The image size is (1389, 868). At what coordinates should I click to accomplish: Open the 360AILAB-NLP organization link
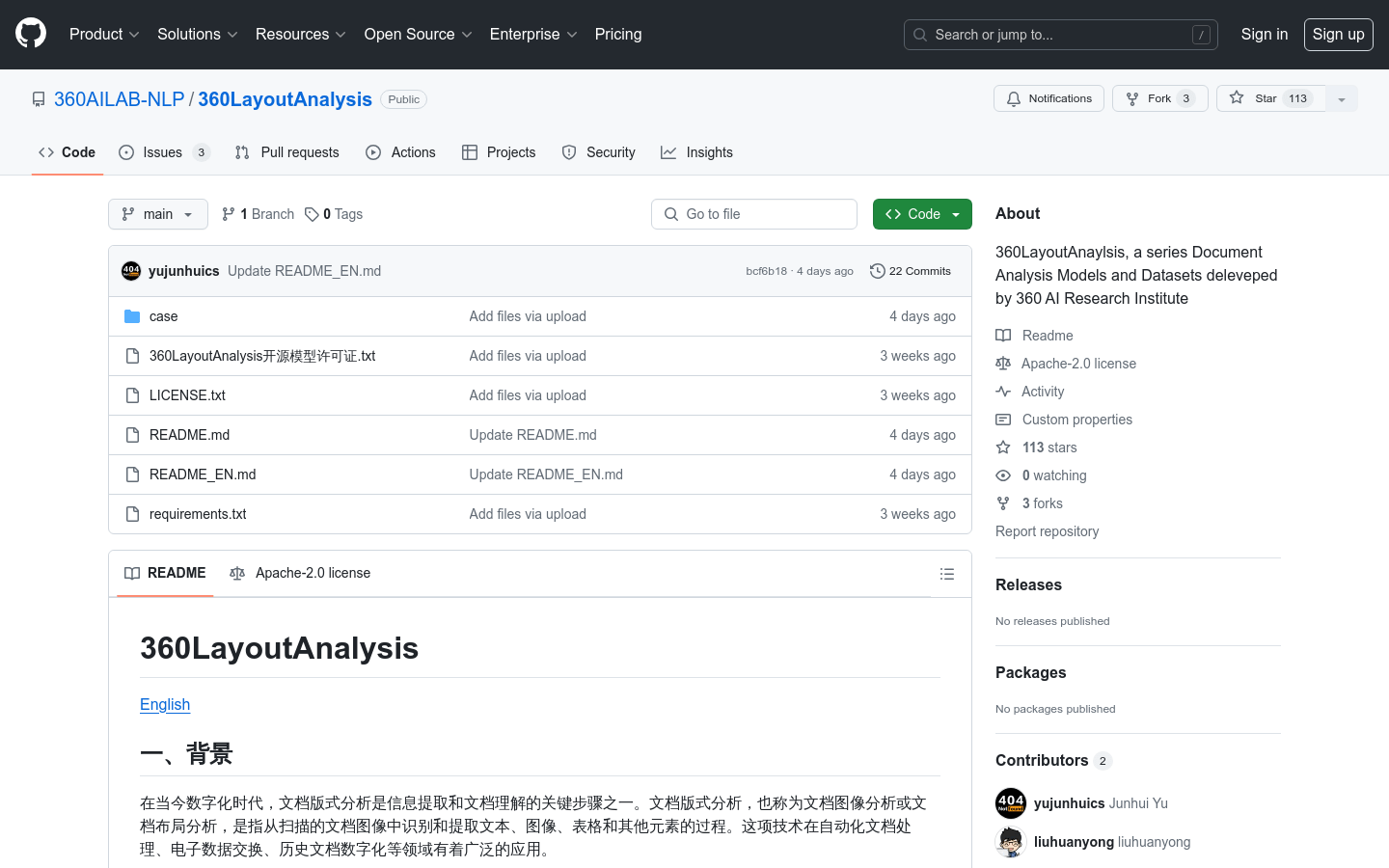[x=120, y=99]
